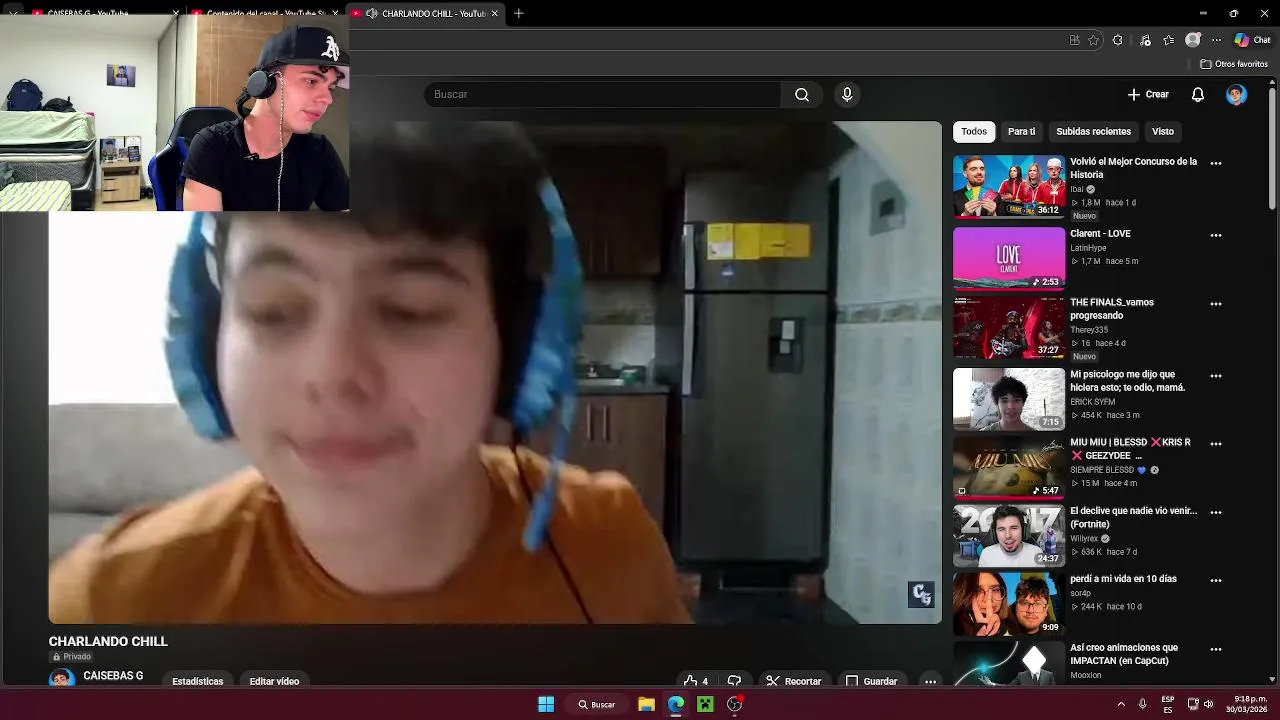Open the browser extensions puzzle icon
This screenshot has height=720, width=1280.
(1118, 40)
